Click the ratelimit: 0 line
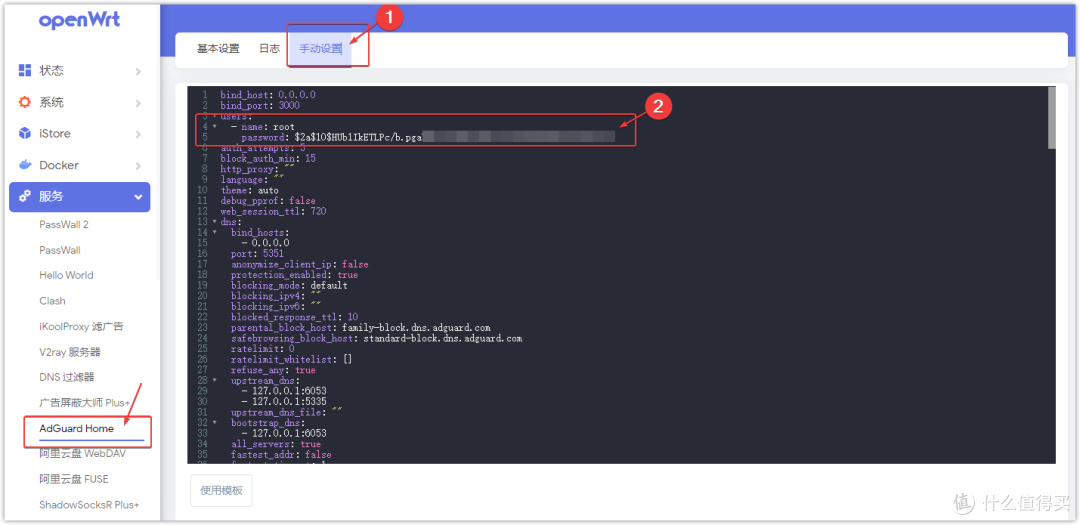Image resolution: width=1080 pixels, height=525 pixels. [x=262, y=349]
